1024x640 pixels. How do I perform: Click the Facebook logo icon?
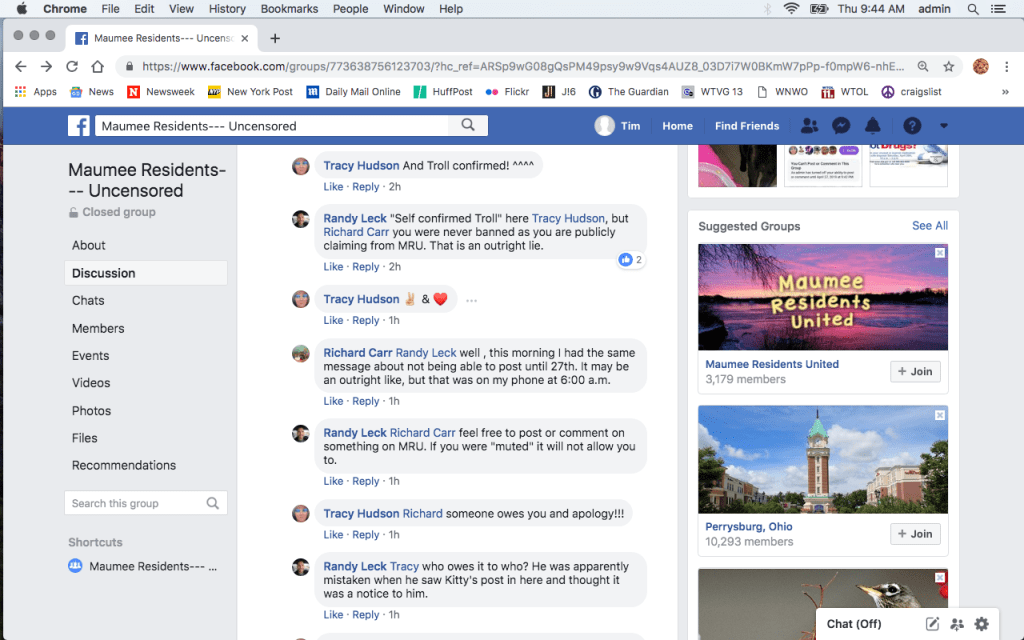79,126
